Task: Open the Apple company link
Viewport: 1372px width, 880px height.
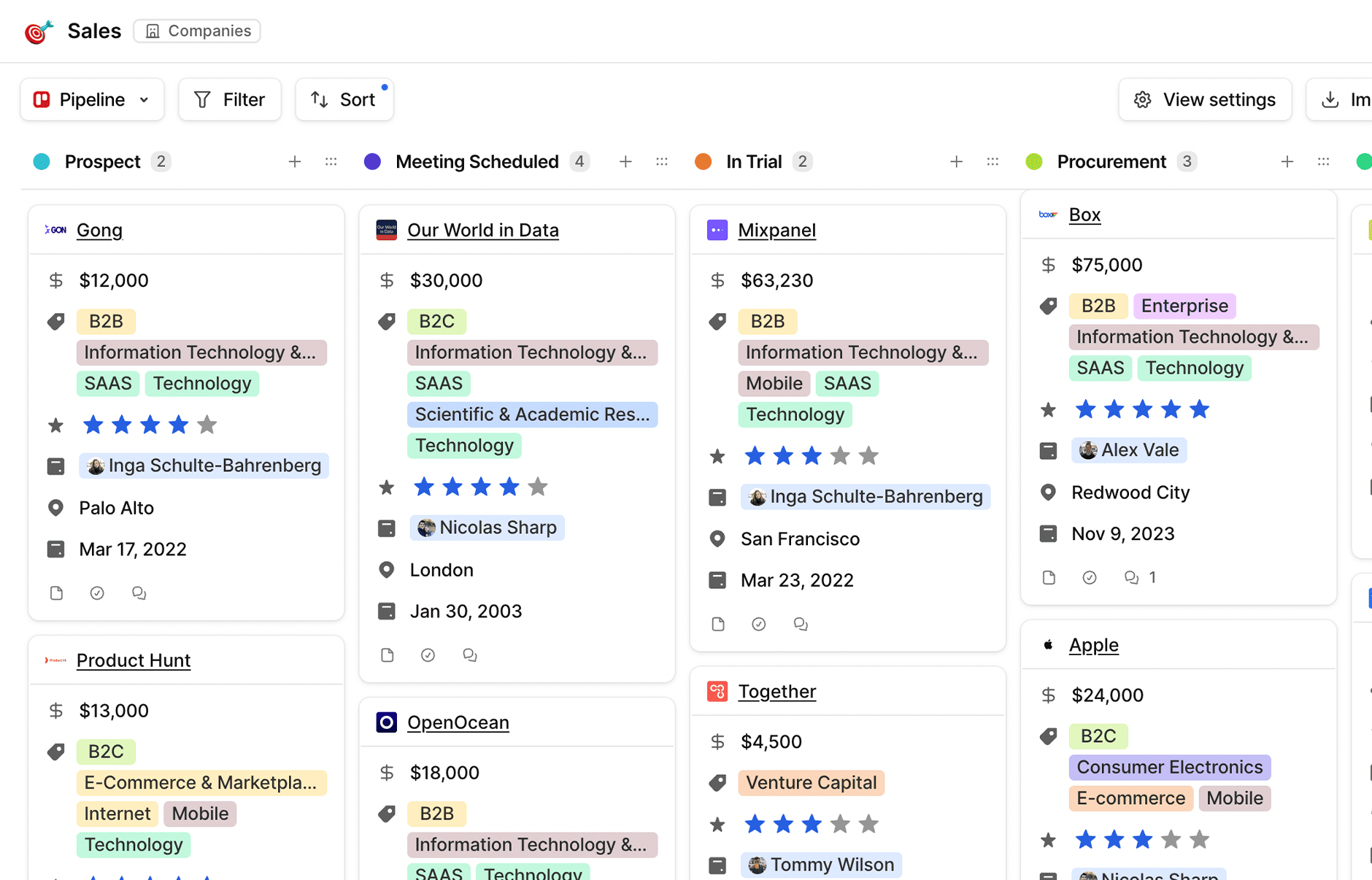Action: (x=1093, y=645)
